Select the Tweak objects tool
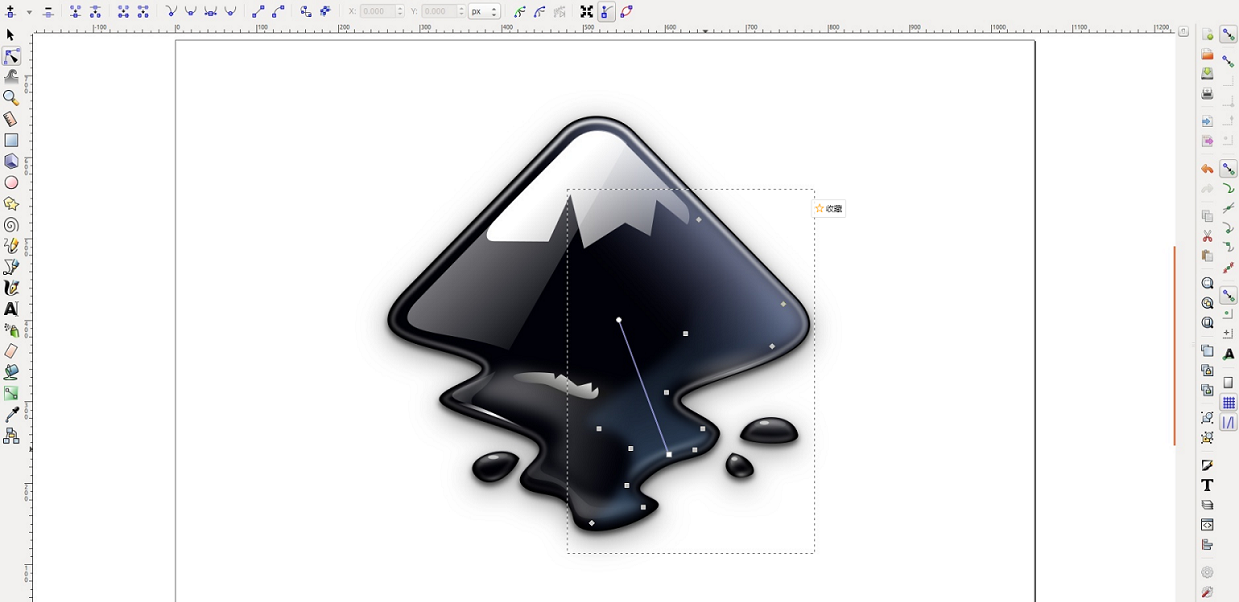This screenshot has height=602, width=1239. (11, 77)
